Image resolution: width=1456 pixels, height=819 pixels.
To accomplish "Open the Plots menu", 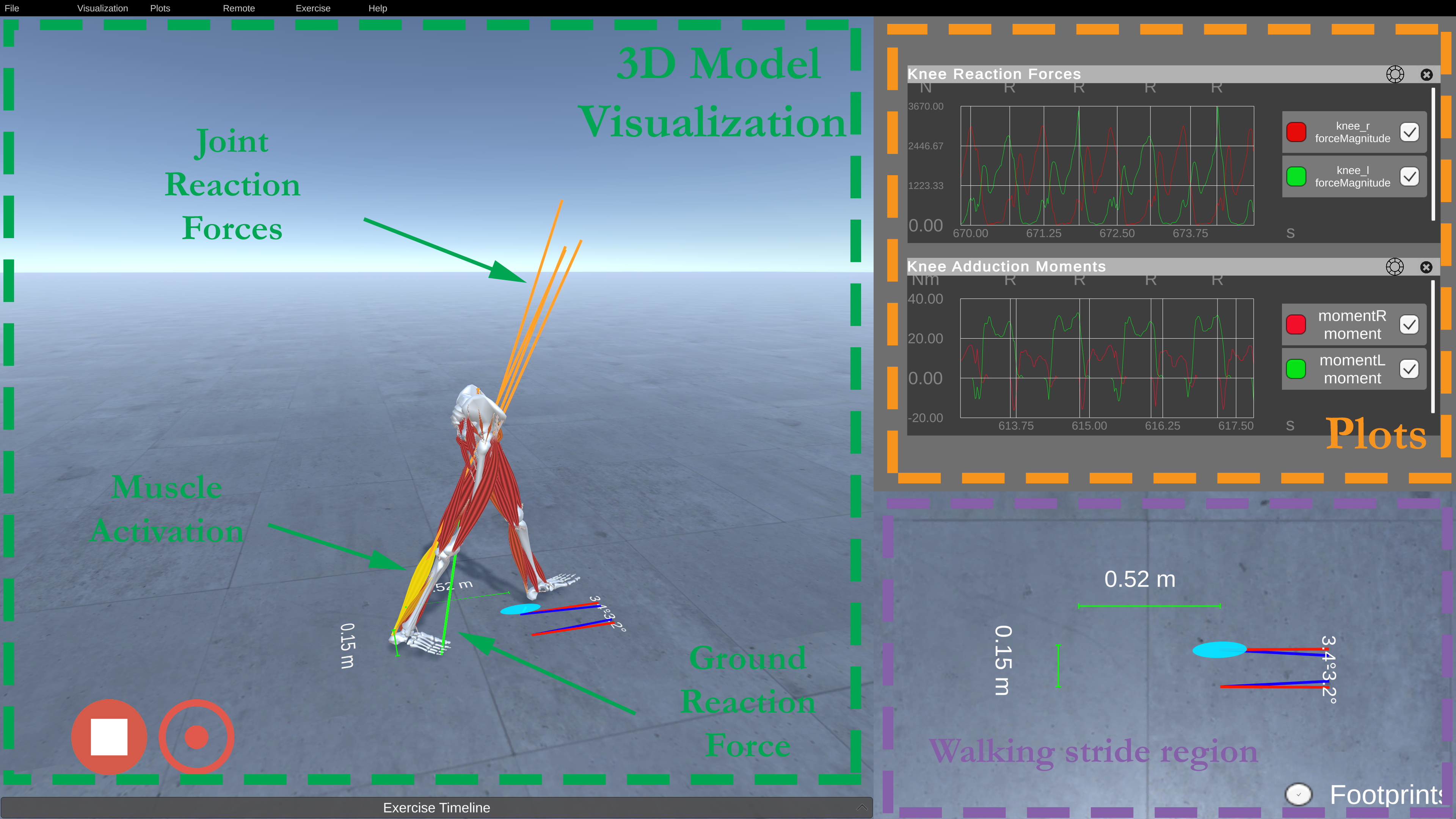I will (160, 8).
